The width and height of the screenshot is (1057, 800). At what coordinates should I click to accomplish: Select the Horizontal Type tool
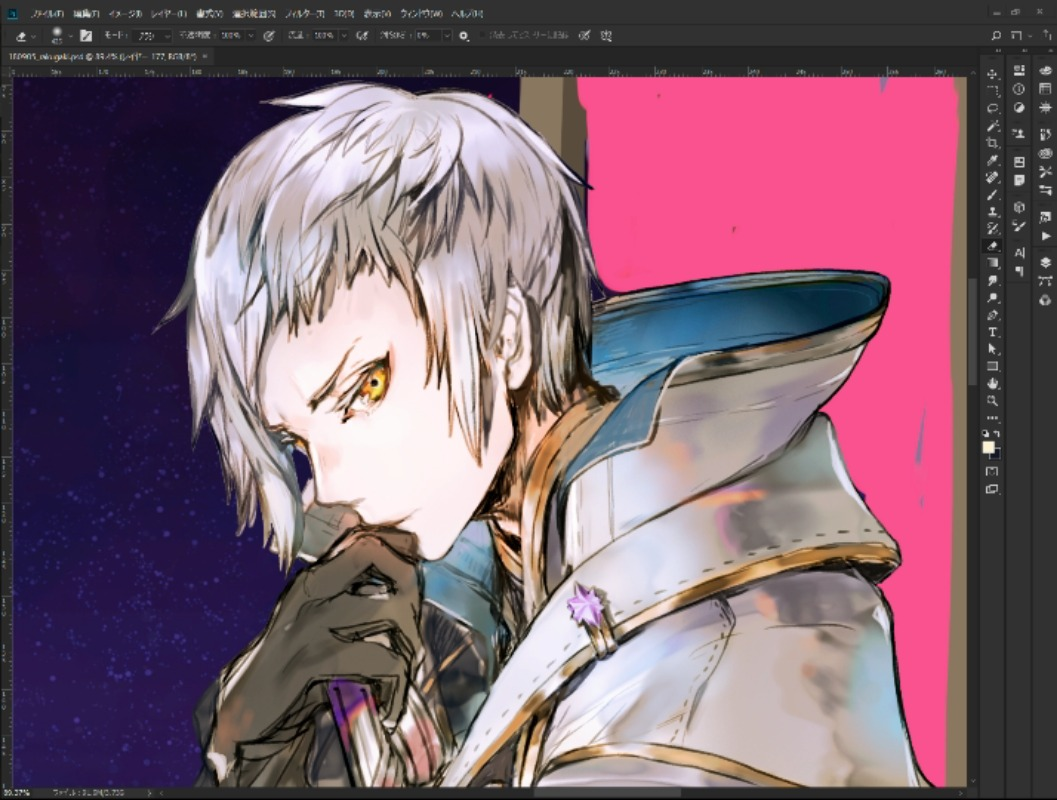pyautogui.click(x=992, y=331)
